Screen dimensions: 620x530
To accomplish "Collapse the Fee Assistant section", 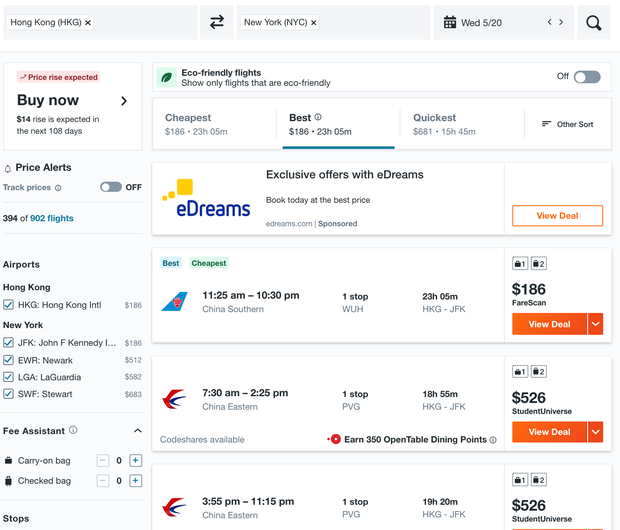I will 137,431.
